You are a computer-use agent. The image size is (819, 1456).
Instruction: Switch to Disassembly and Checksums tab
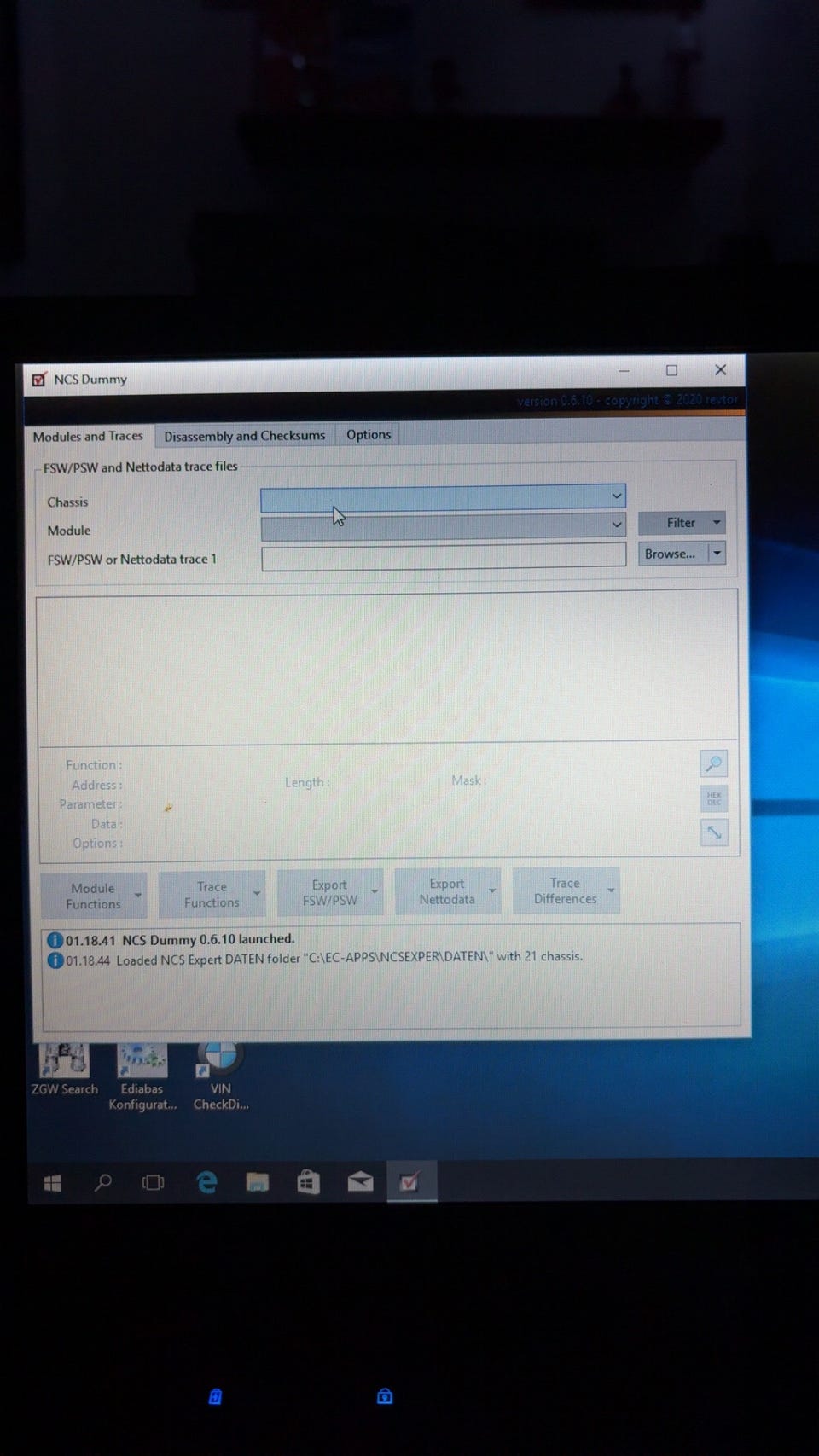[x=245, y=436]
